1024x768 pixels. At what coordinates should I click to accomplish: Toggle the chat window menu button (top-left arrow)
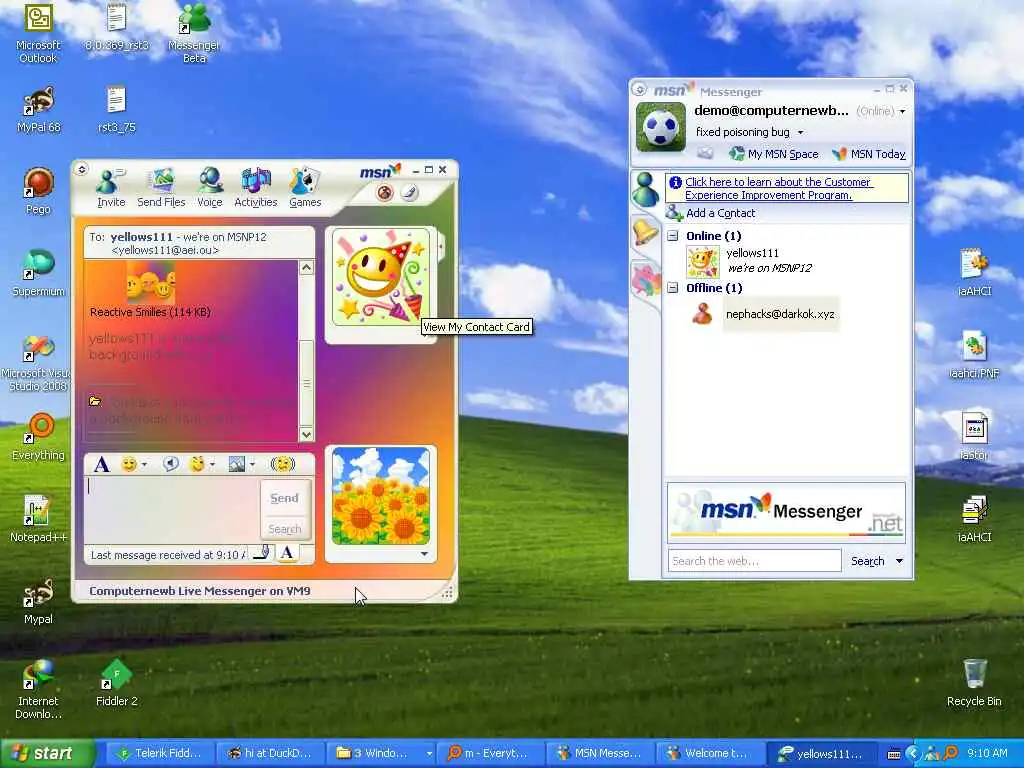tap(82, 170)
